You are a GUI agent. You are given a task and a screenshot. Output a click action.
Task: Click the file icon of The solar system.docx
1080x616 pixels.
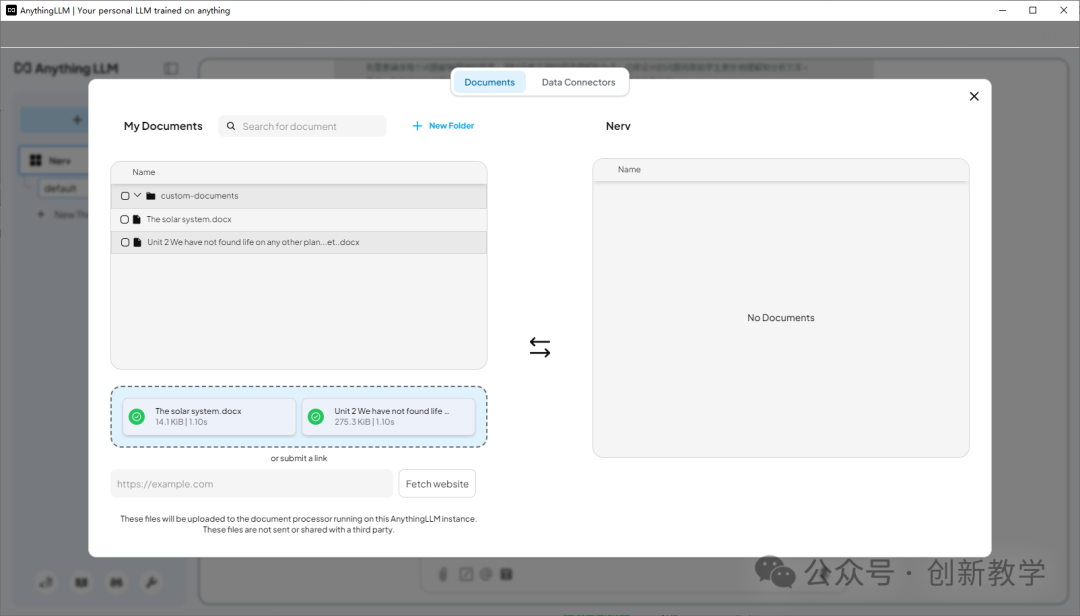(136, 219)
